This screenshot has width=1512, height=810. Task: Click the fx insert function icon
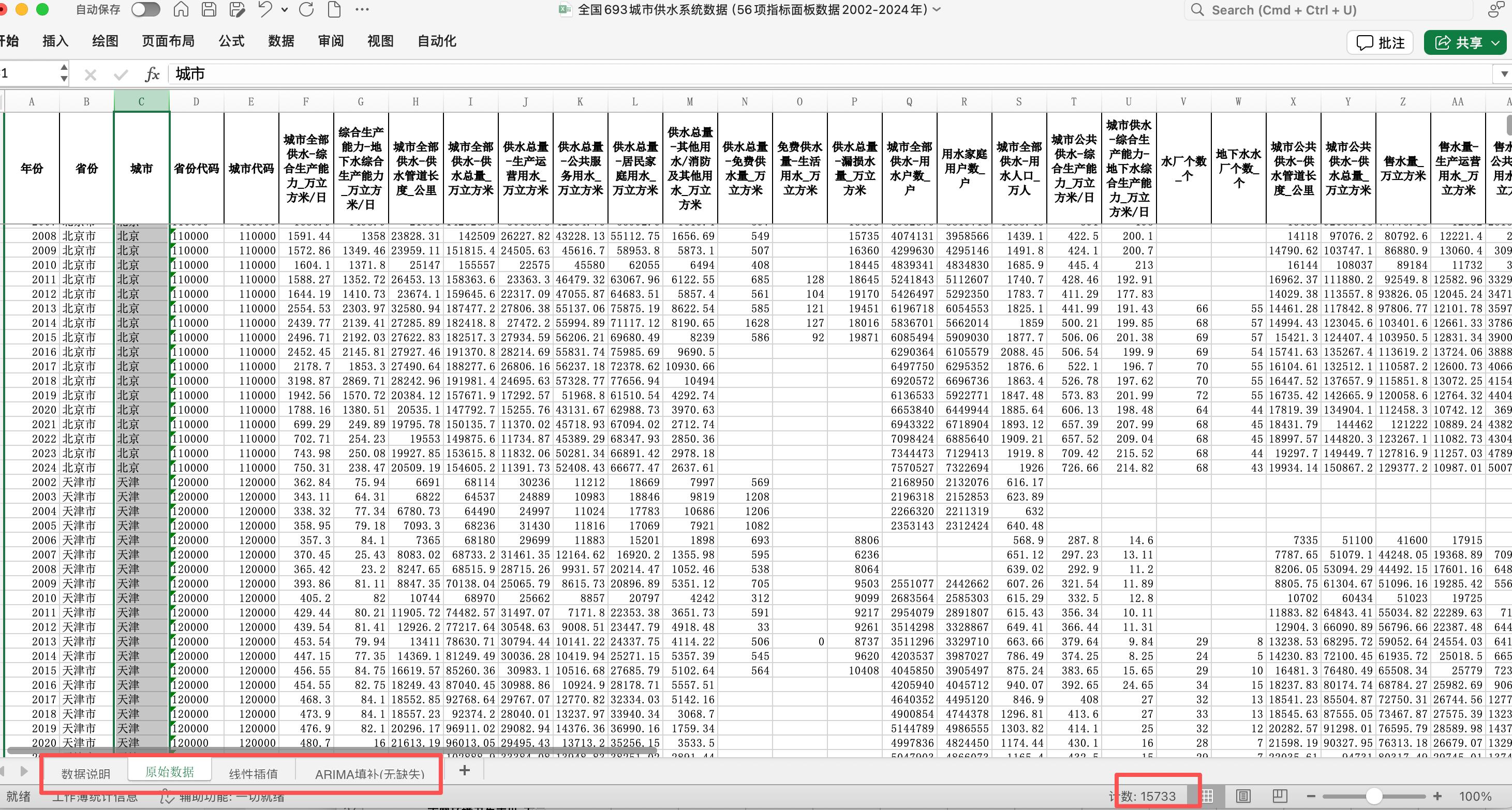(x=152, y=74)
